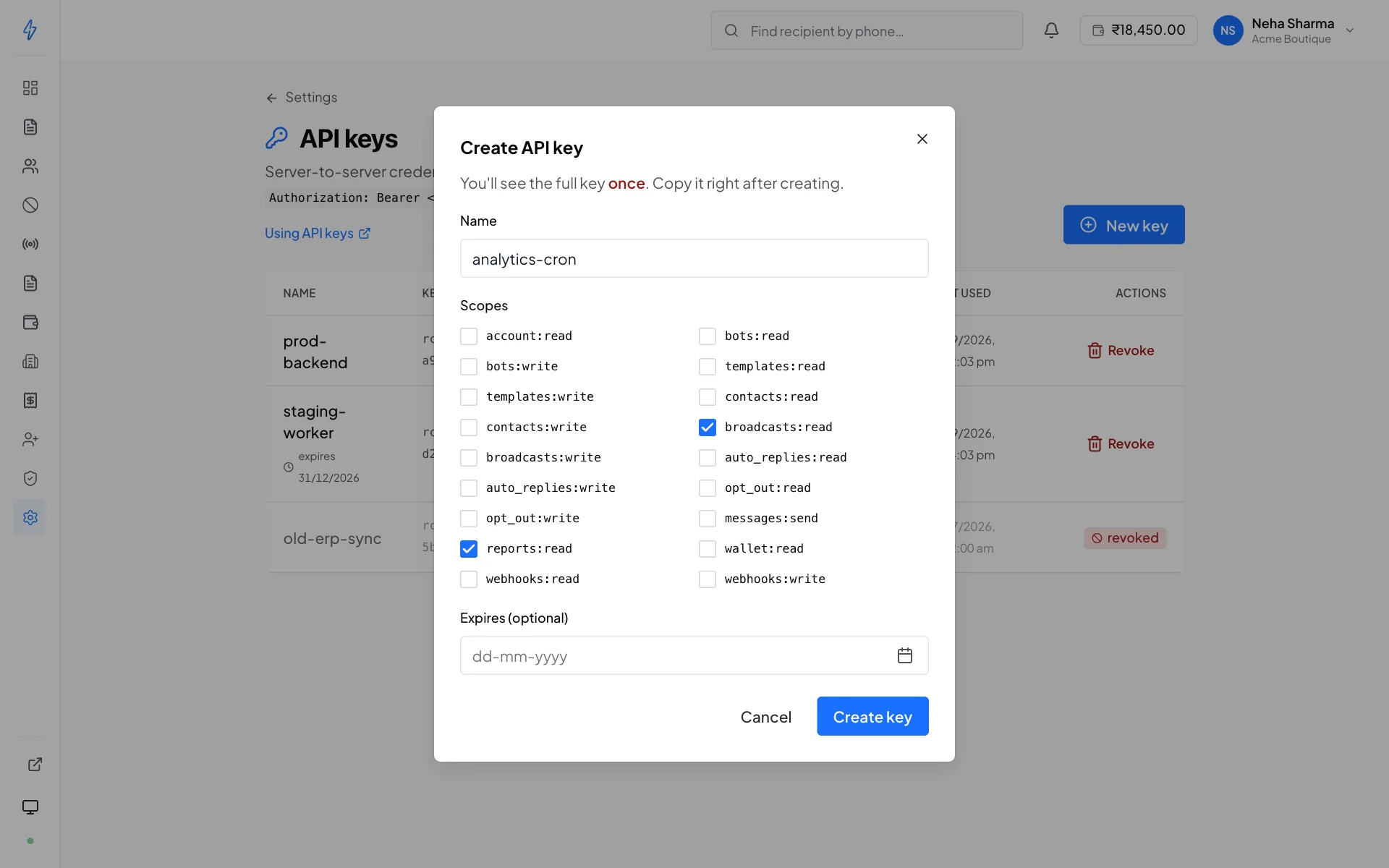Open the dashboard grid icon in sidebar

pos(30,88)
